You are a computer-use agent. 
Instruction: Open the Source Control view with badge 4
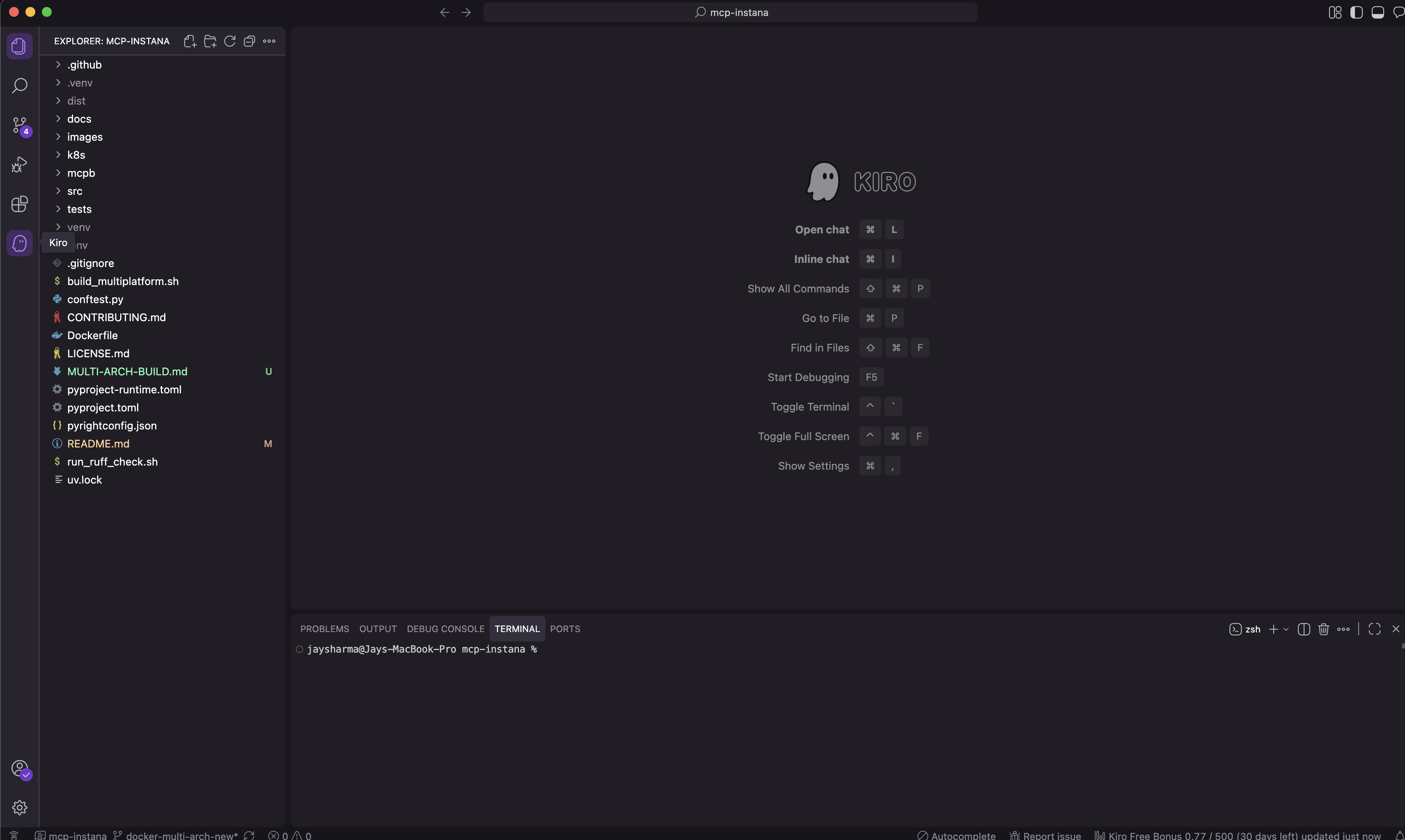point(19,125)
